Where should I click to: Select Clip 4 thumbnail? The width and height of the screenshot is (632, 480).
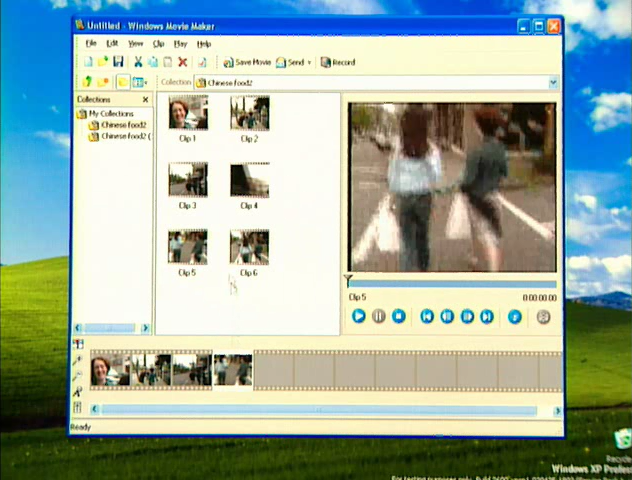[250, 180]
